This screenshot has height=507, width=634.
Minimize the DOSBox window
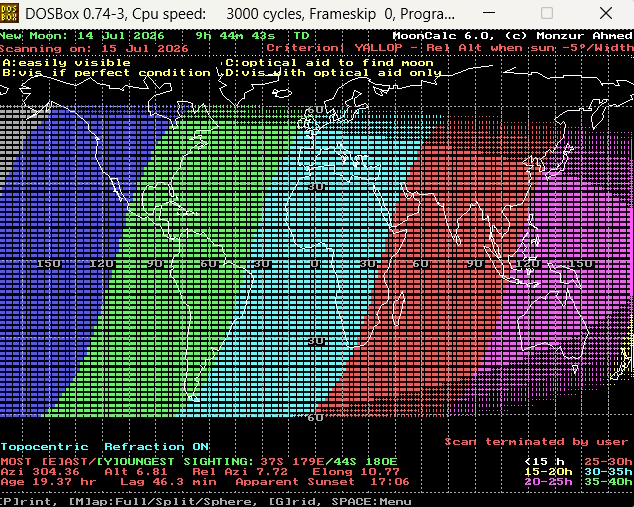489,13
